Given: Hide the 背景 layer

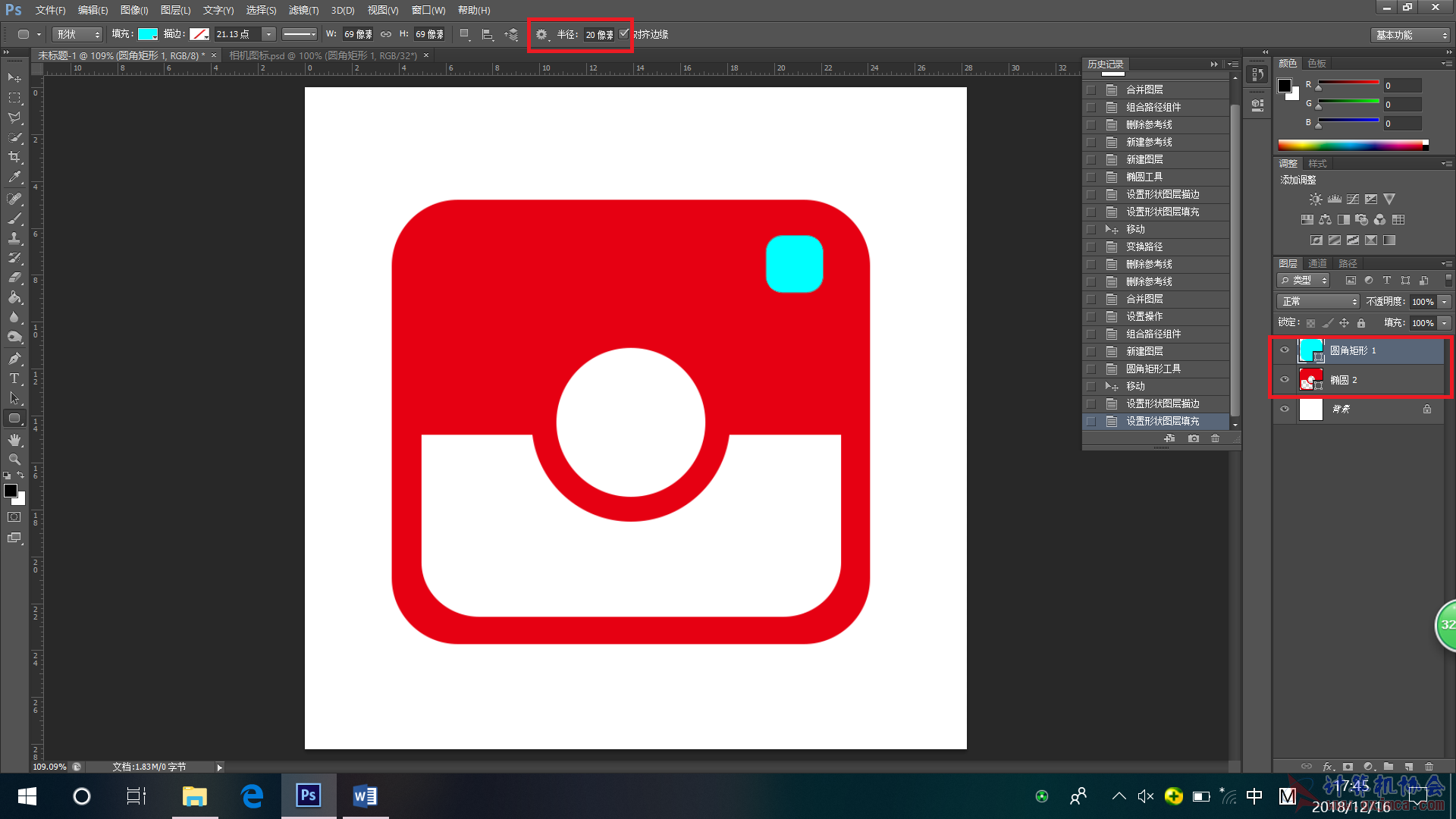Looking at the screenshot, I should click(1285, 409).
